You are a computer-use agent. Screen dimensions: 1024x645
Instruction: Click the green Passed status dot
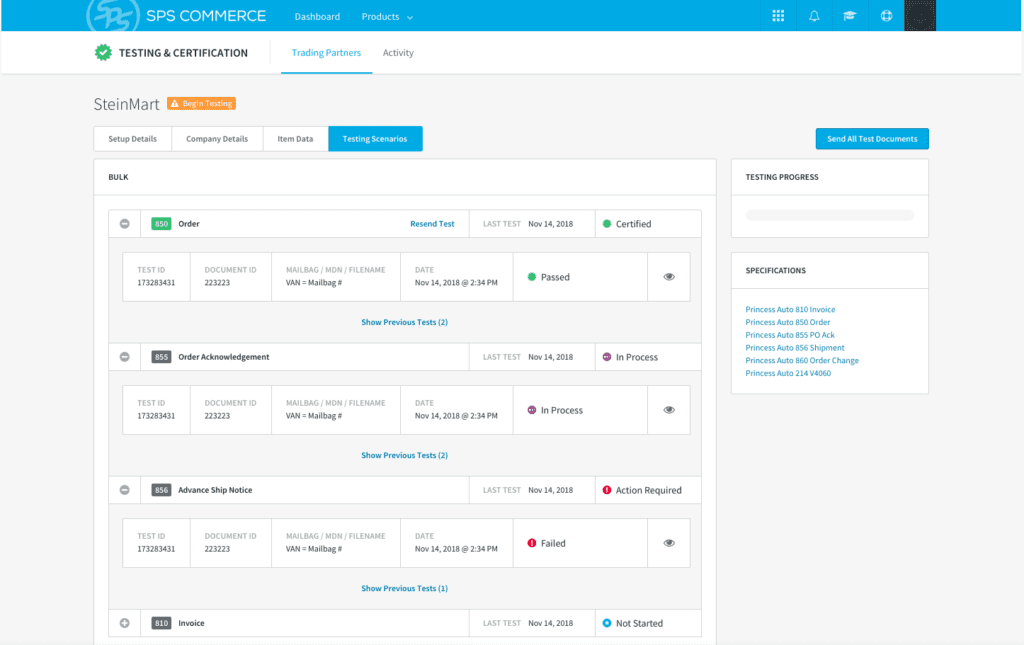532,277
